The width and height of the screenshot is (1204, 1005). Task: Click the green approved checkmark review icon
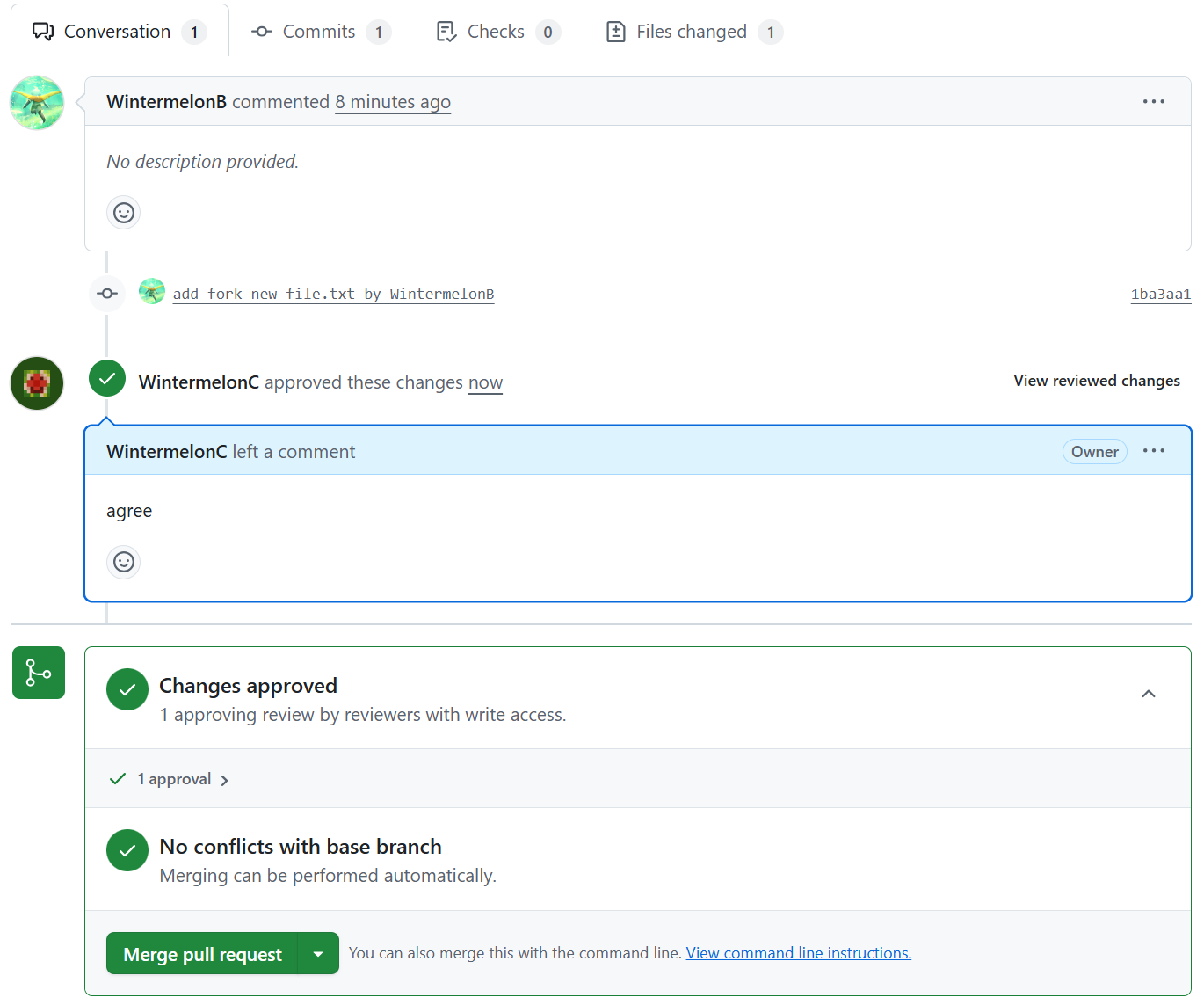point(107,379)
